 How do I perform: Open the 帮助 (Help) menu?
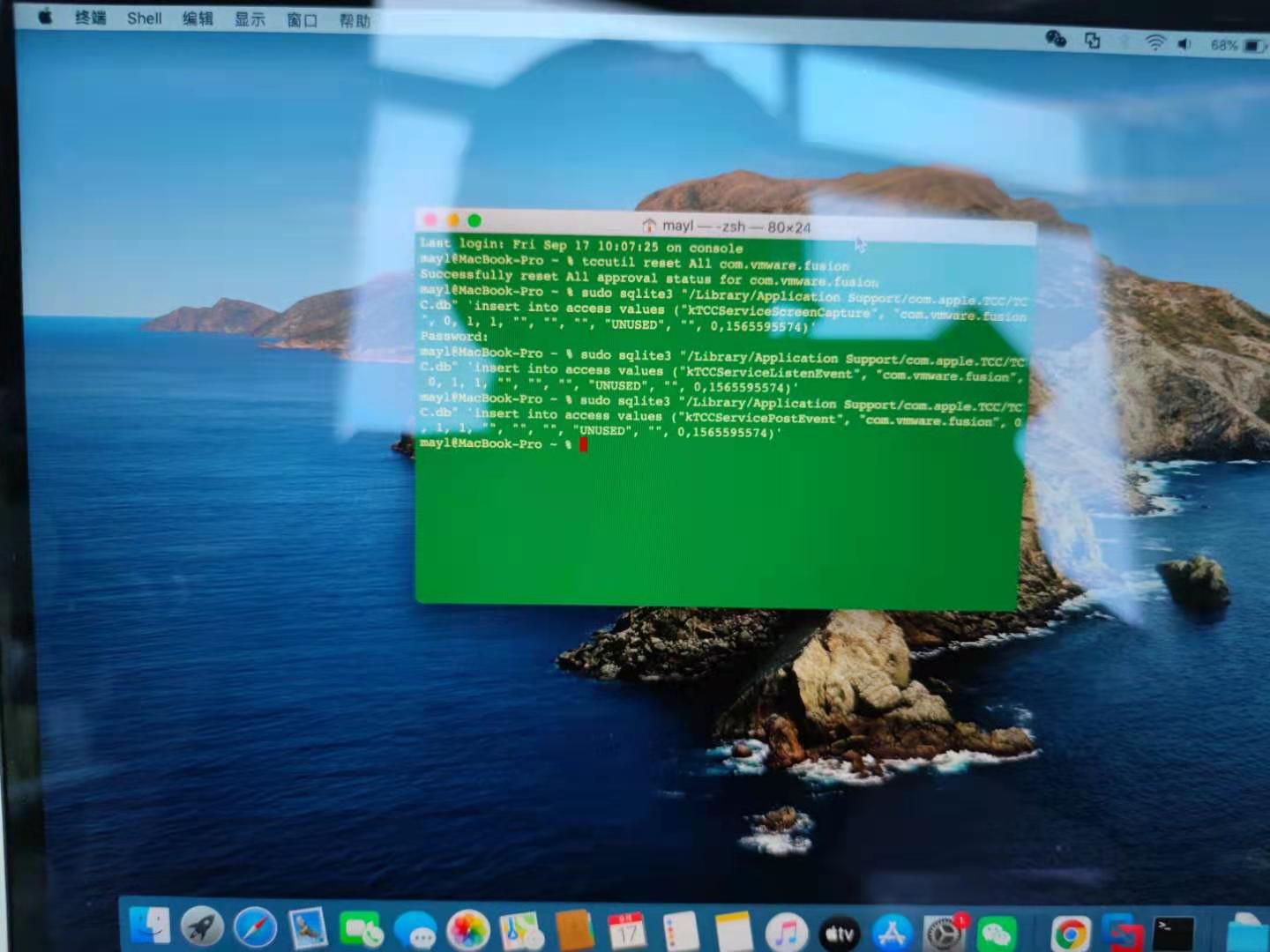click(355, 22)
